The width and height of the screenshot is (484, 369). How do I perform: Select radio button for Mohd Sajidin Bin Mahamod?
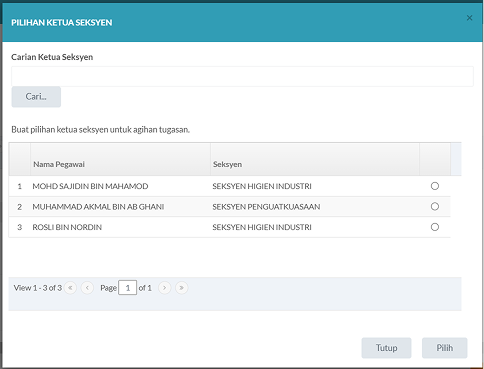tap(435, 186)
